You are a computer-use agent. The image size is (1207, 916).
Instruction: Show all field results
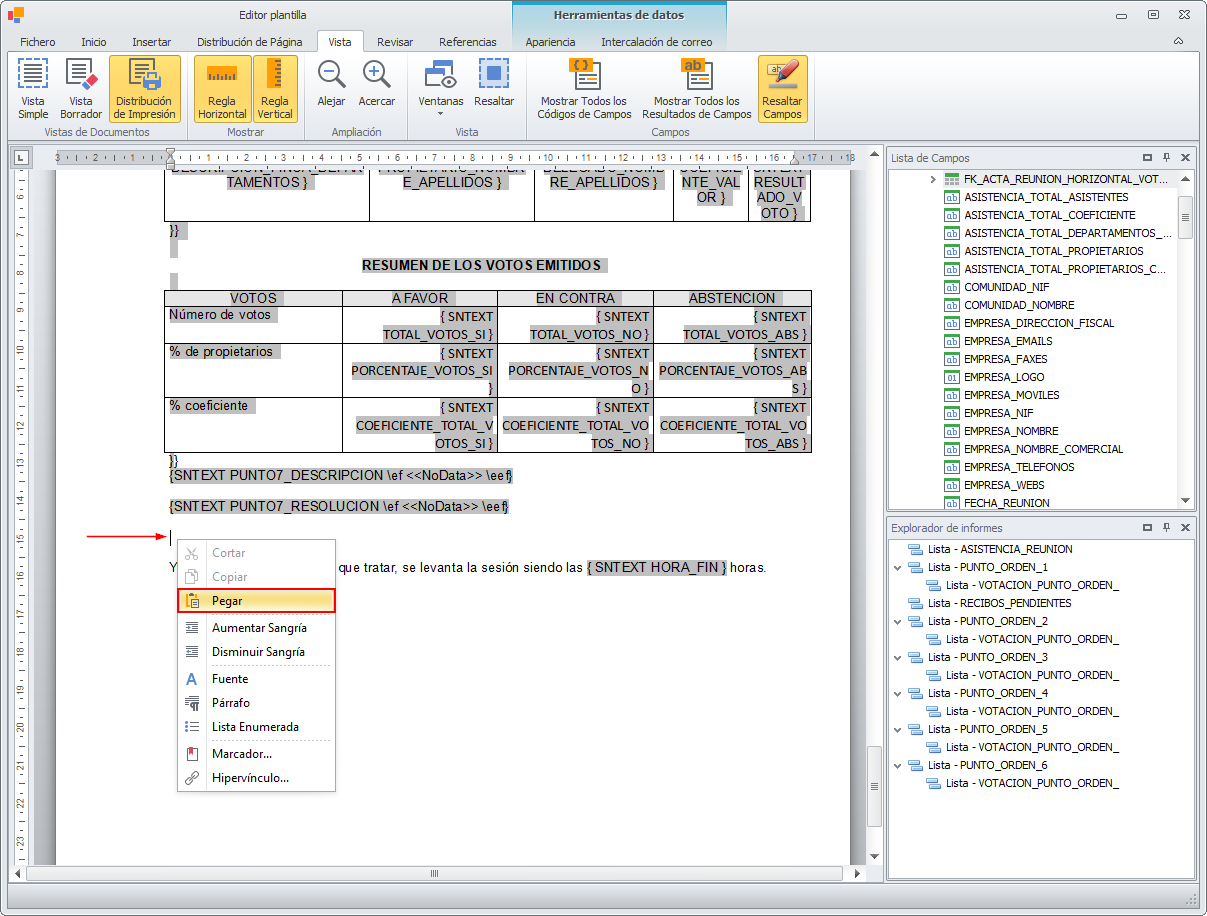(697, 88)
